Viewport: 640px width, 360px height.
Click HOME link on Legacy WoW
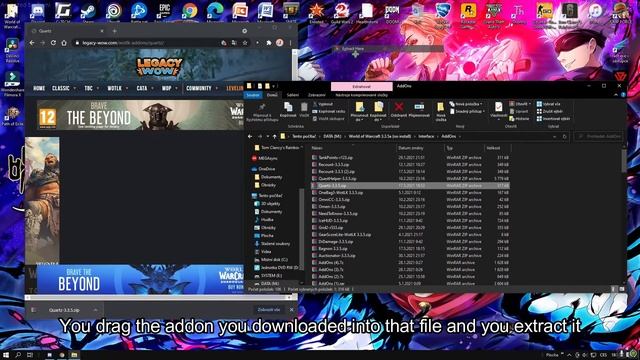tap(39, 88)
